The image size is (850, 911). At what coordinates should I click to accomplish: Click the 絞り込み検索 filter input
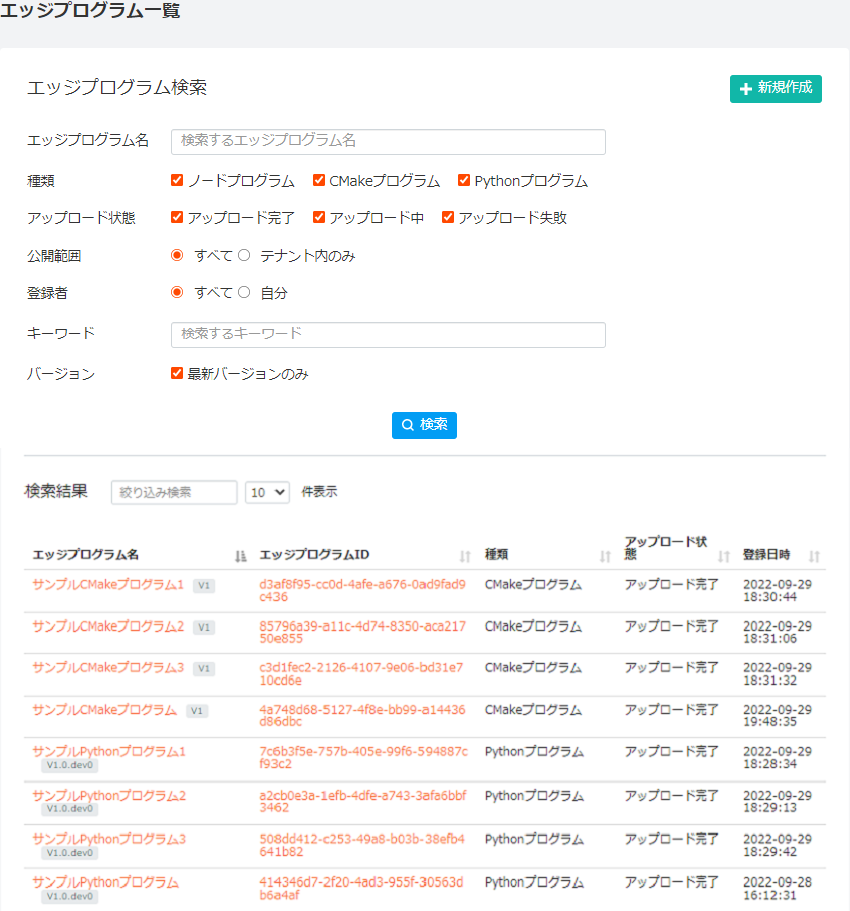174,492
